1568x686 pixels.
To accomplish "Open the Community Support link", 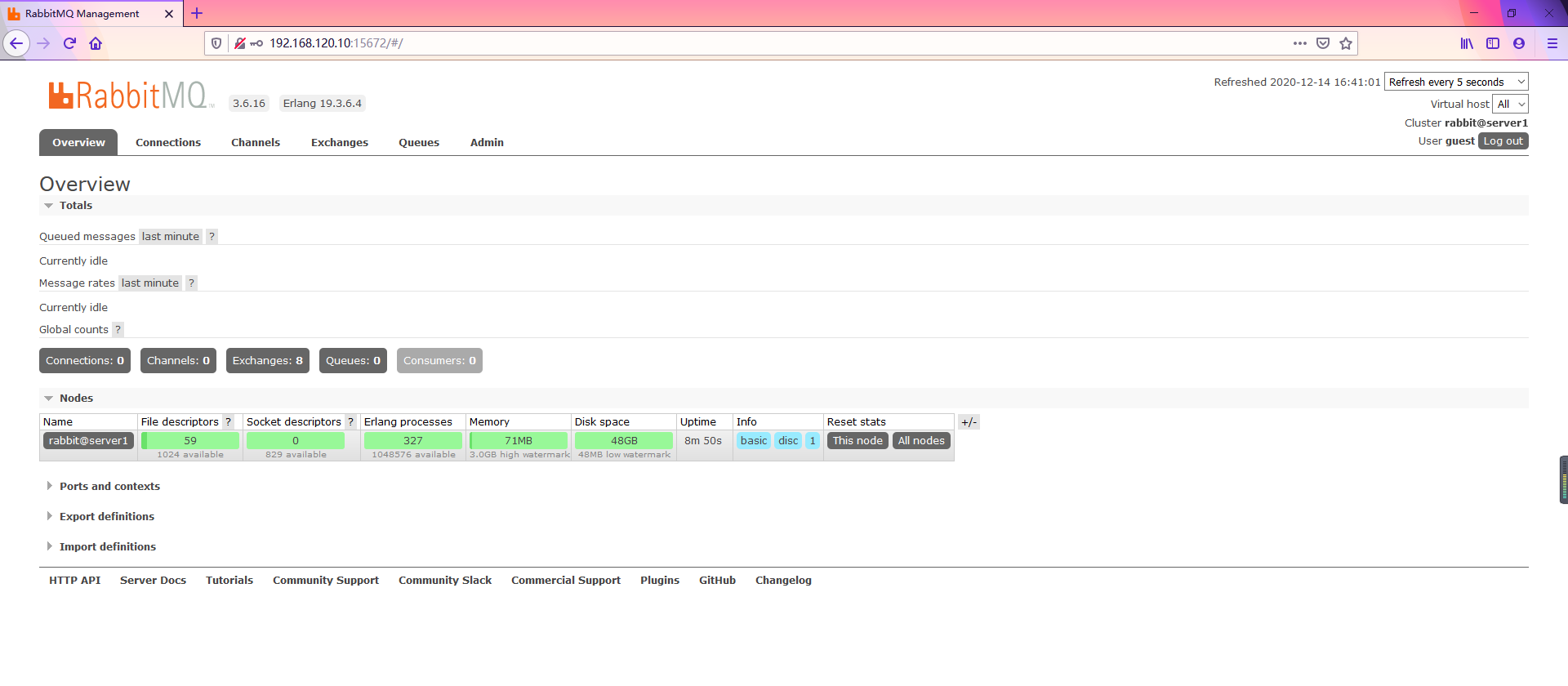I will click(326, 581).
